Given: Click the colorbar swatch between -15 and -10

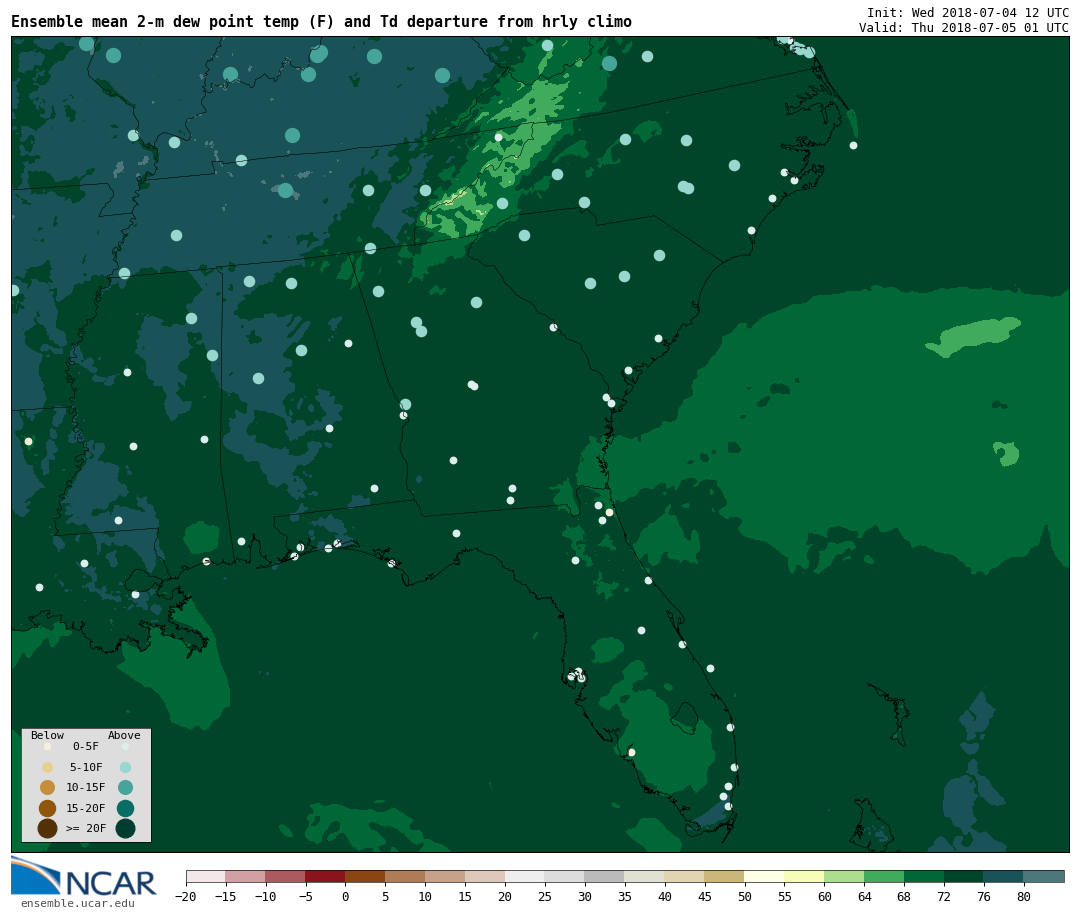Looking at the screenshot, I should (246, 876).
